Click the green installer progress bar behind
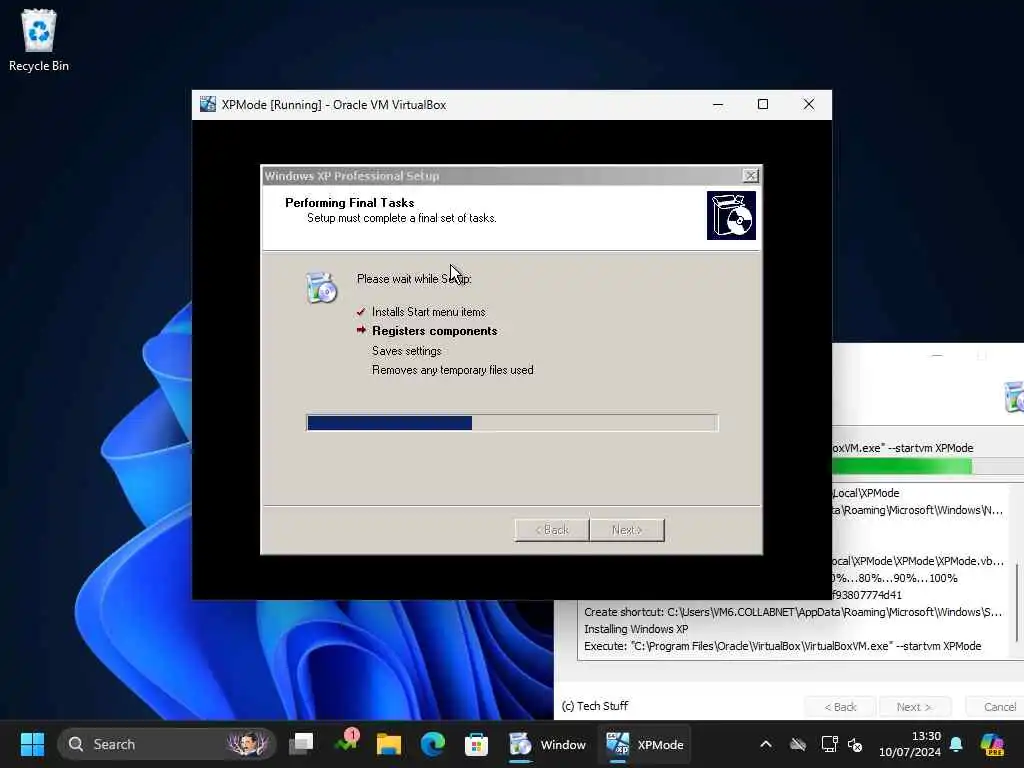Viewport: 1024px width, 768px height. click(928, 466)
